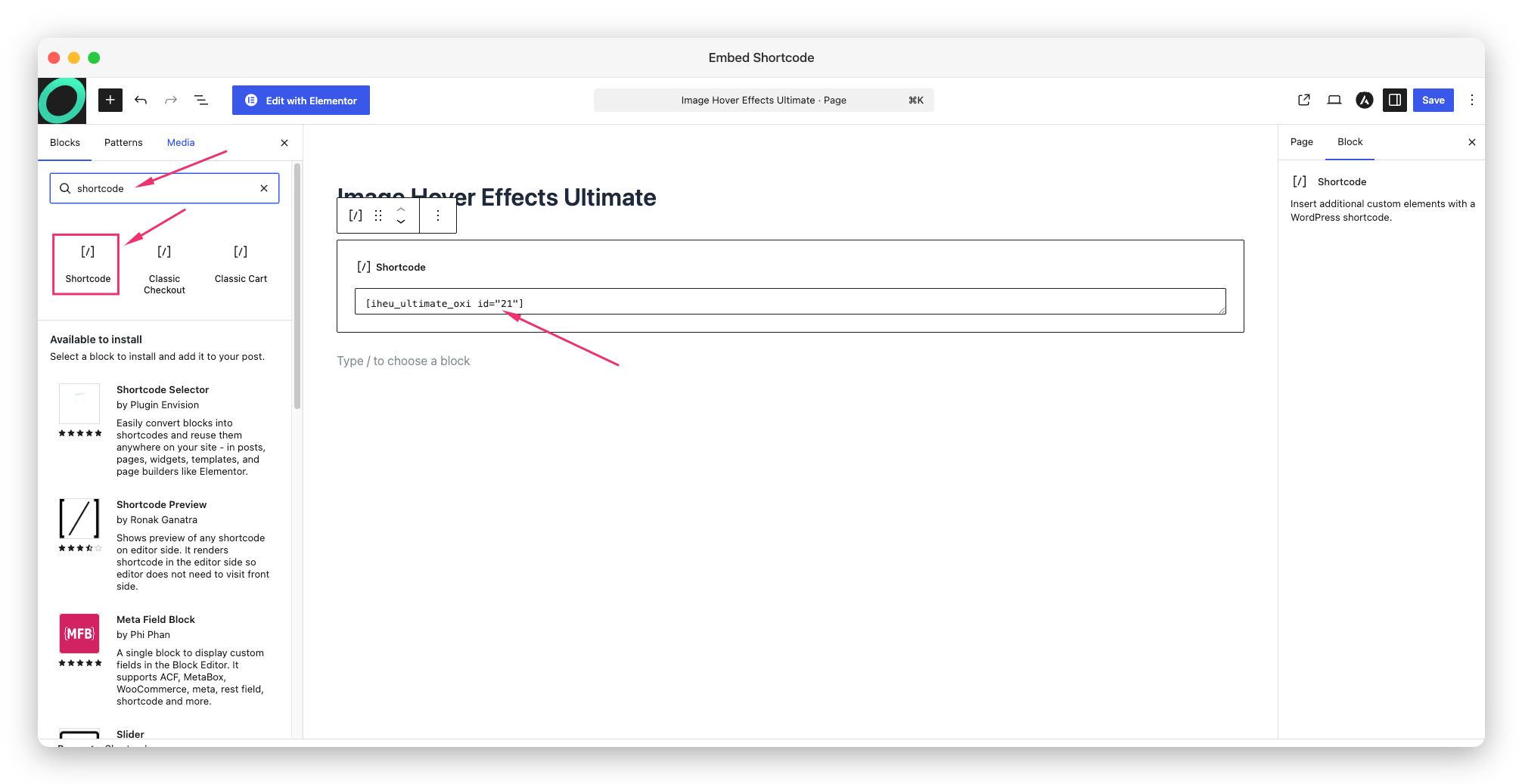The image size is (1522, 784).
Task: Switch to the Media tab
Action: [181, 142]
